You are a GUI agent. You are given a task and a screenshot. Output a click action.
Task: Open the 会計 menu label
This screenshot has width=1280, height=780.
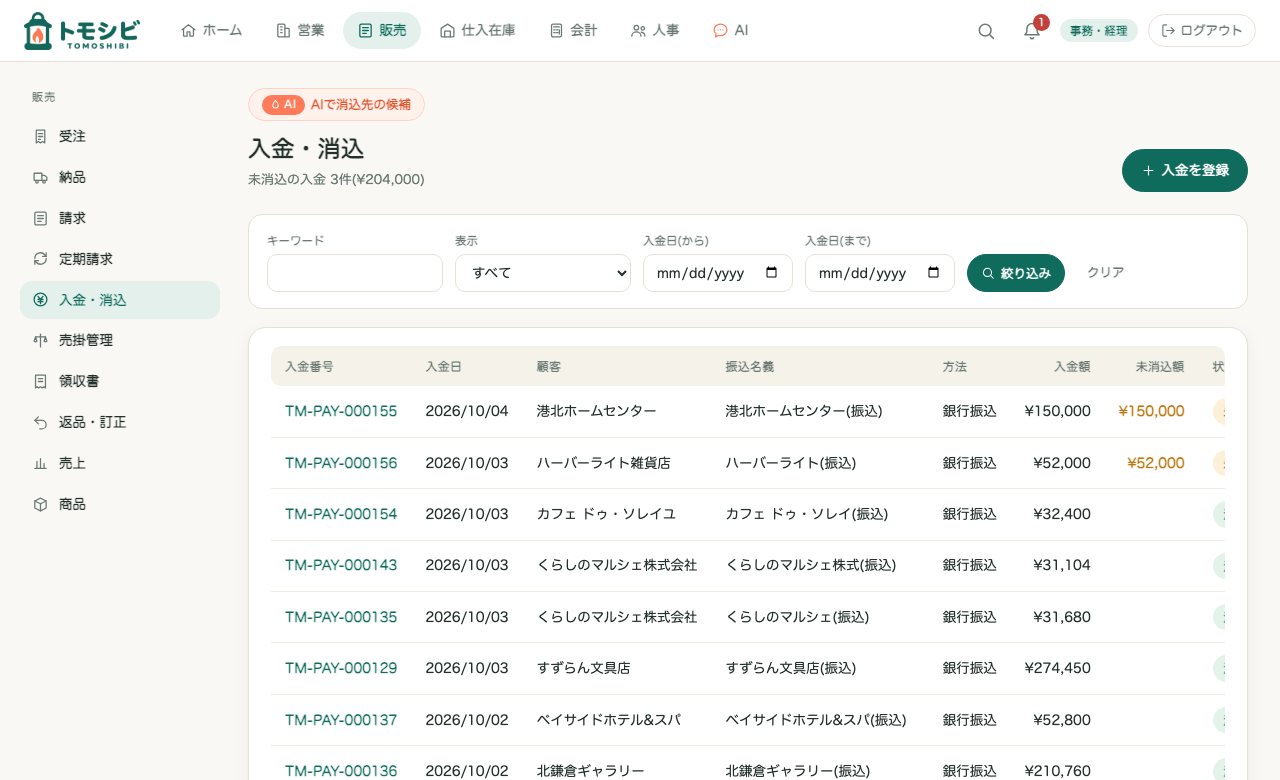click(x=584, y=31)
